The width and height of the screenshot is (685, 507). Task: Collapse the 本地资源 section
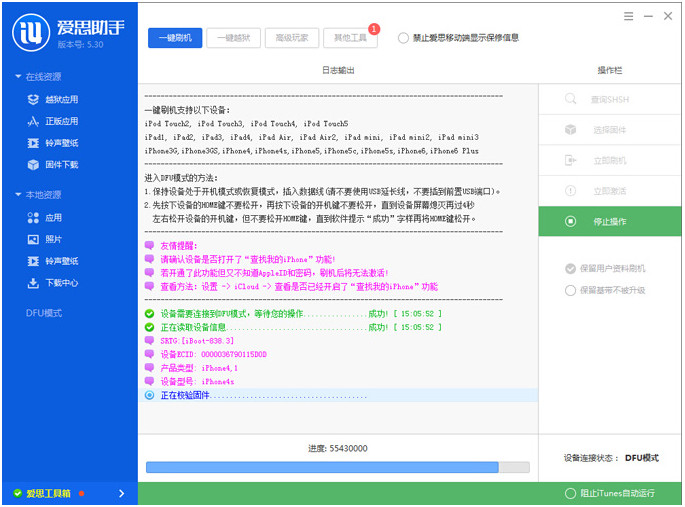17,195
